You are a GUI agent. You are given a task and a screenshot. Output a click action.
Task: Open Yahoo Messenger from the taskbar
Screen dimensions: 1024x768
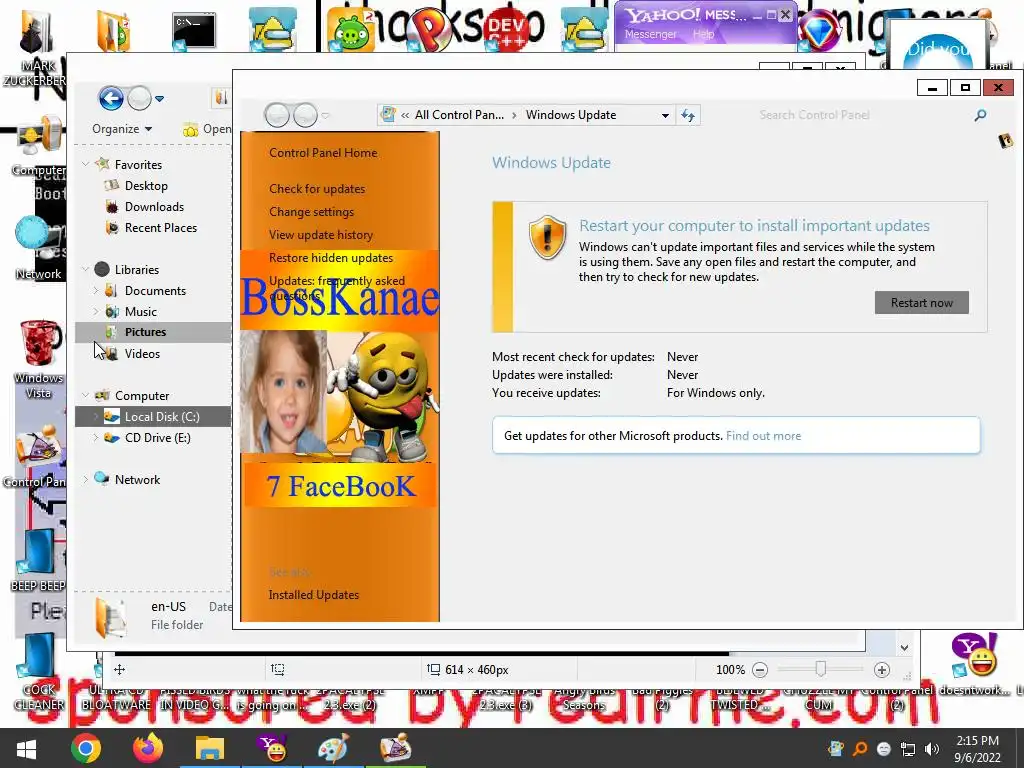tap(272, 748)
